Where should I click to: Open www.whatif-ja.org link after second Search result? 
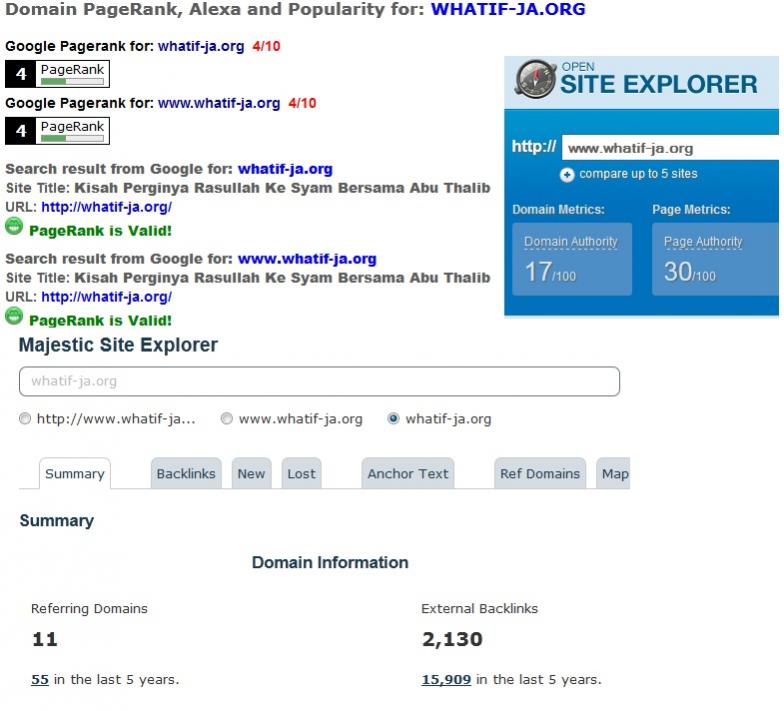tap(307, 259)
